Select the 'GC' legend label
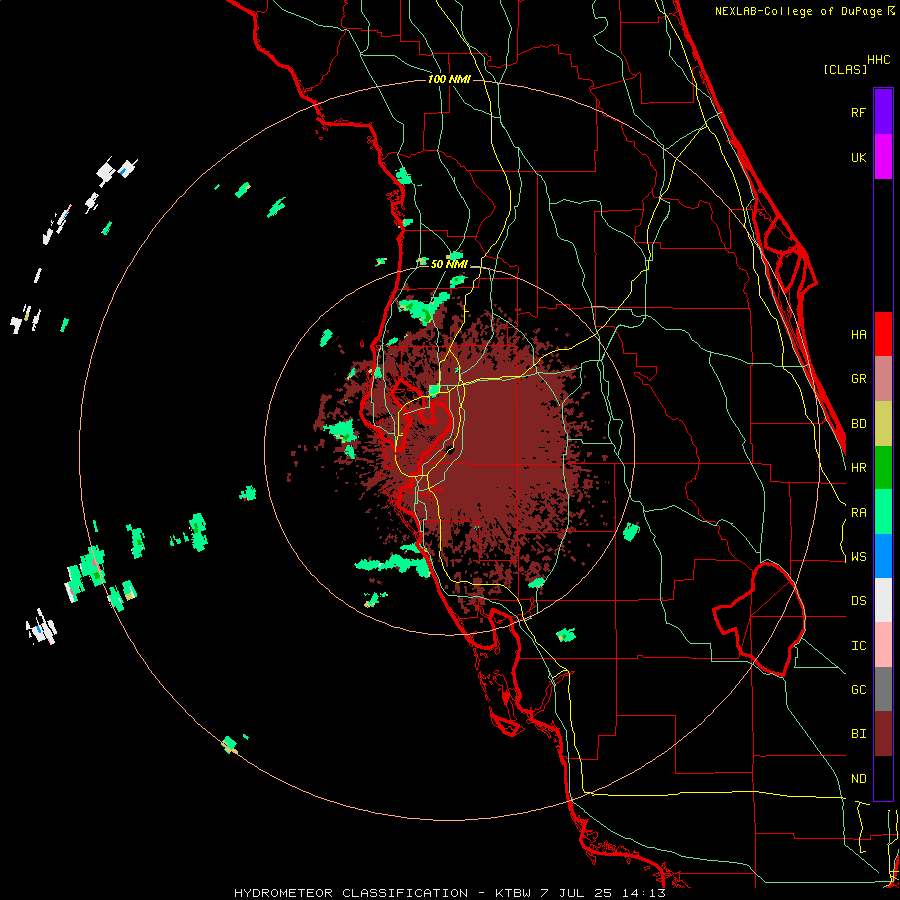900x900 pixels. pyautogui.click(x=859, y=690)
